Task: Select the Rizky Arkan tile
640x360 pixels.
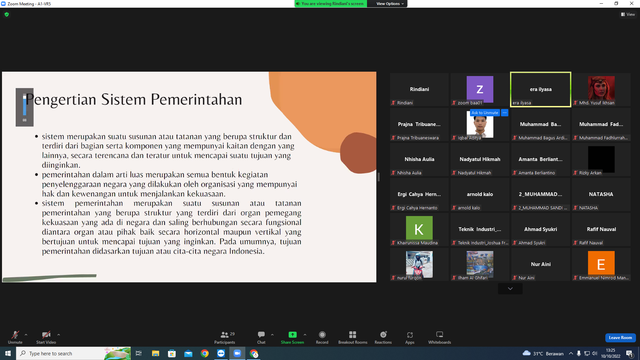Action: (601, 160)
